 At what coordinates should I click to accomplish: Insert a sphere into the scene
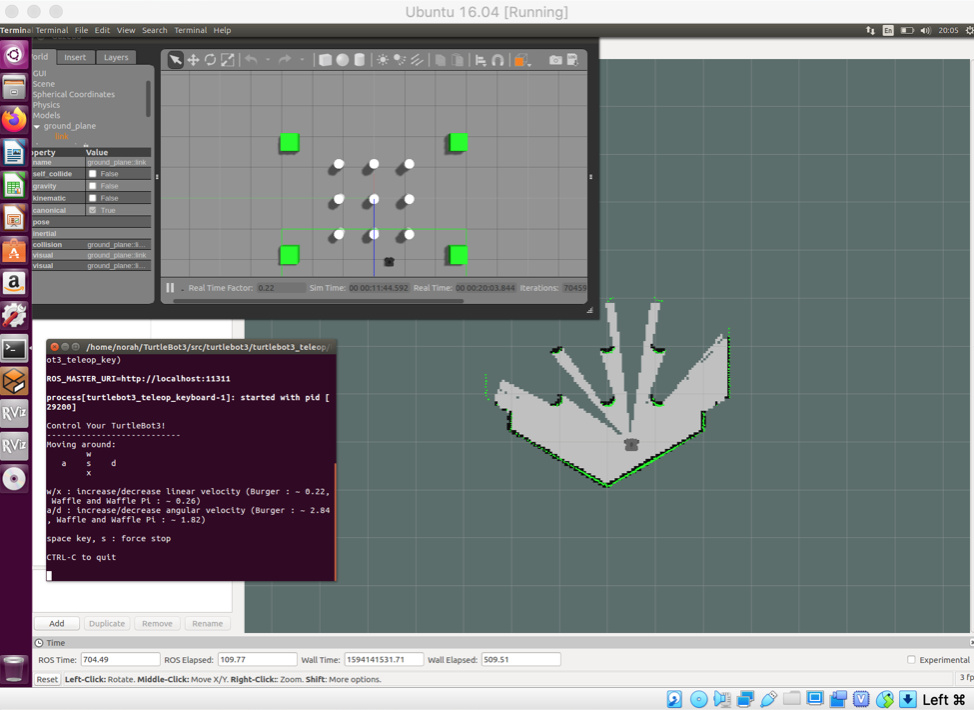[x=342, y=59]
